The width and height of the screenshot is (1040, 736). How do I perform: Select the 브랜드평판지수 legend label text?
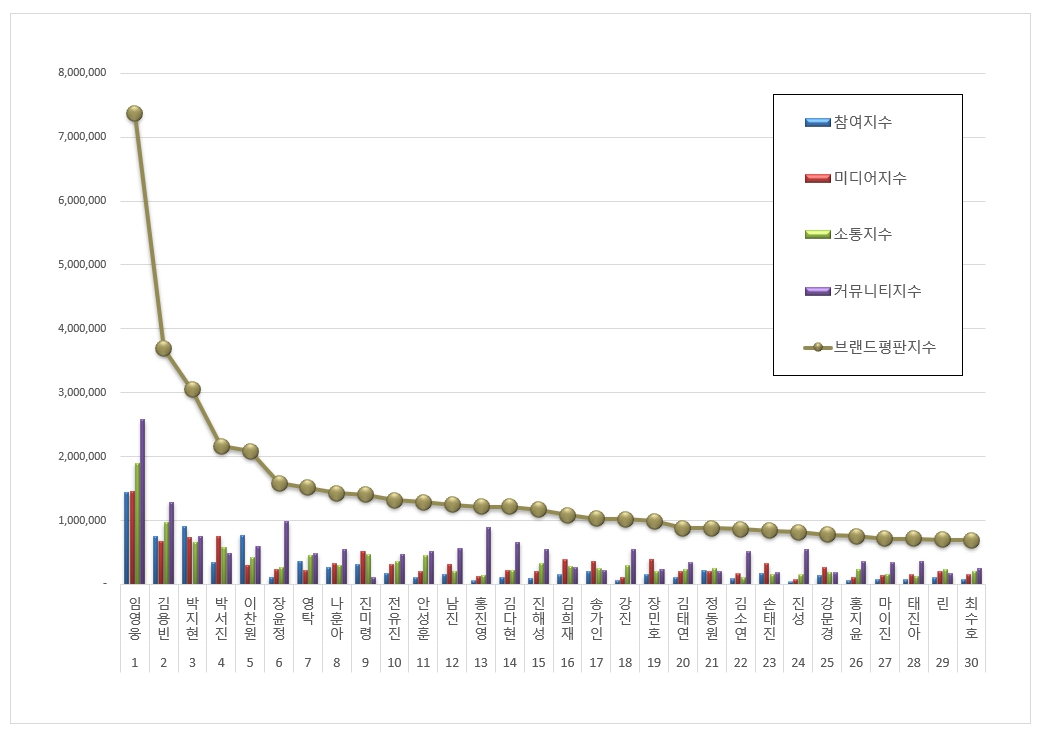click(x=885, y=347)
